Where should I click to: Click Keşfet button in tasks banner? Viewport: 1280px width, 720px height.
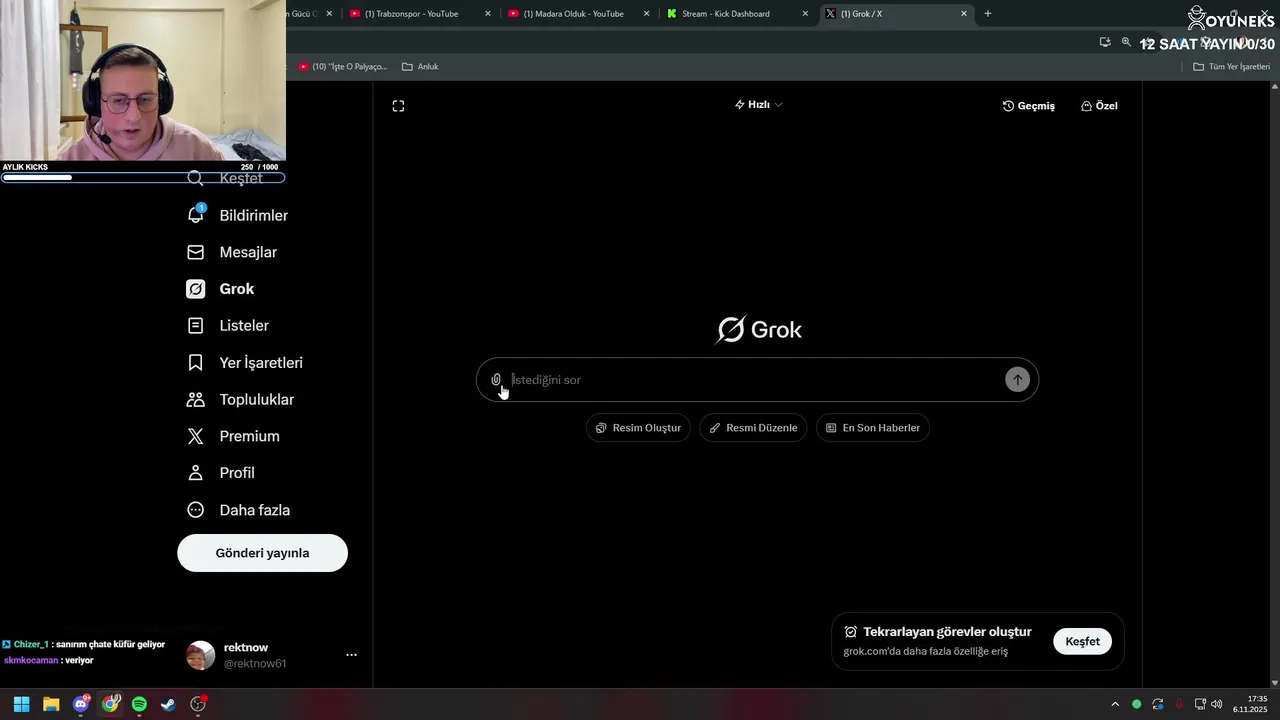1082,642
